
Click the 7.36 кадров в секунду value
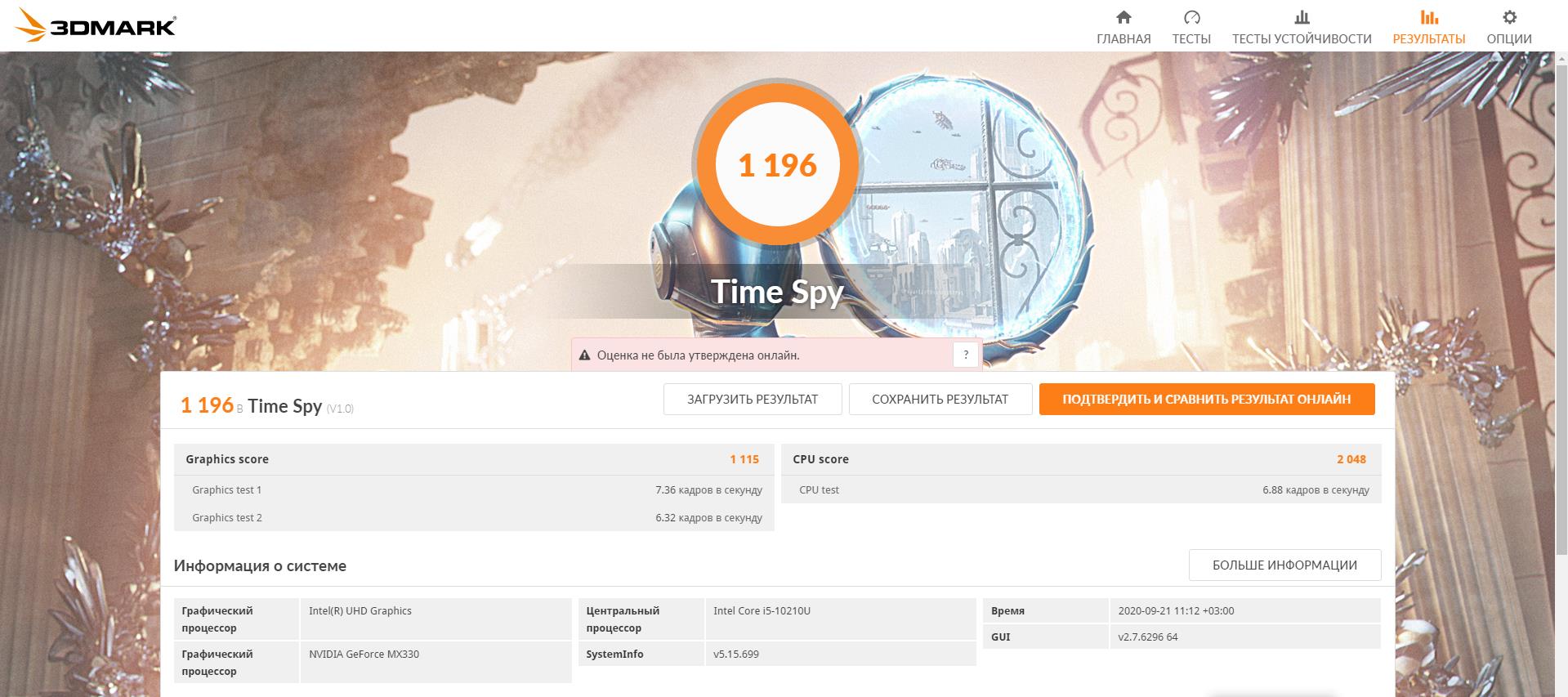pos(708,490)
